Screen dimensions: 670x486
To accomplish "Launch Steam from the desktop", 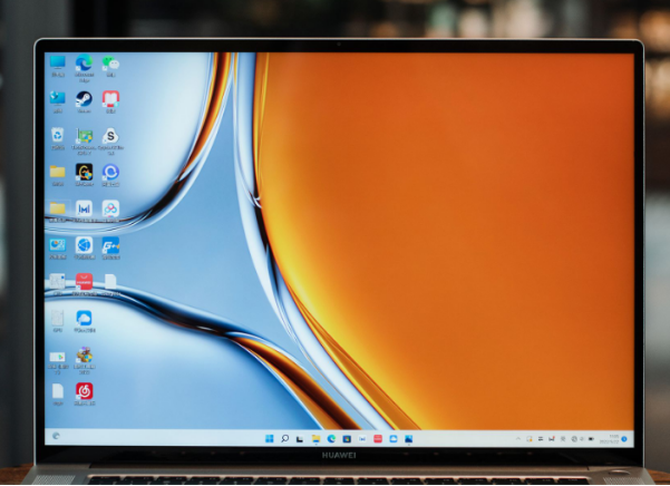I will tap(84, 99).
